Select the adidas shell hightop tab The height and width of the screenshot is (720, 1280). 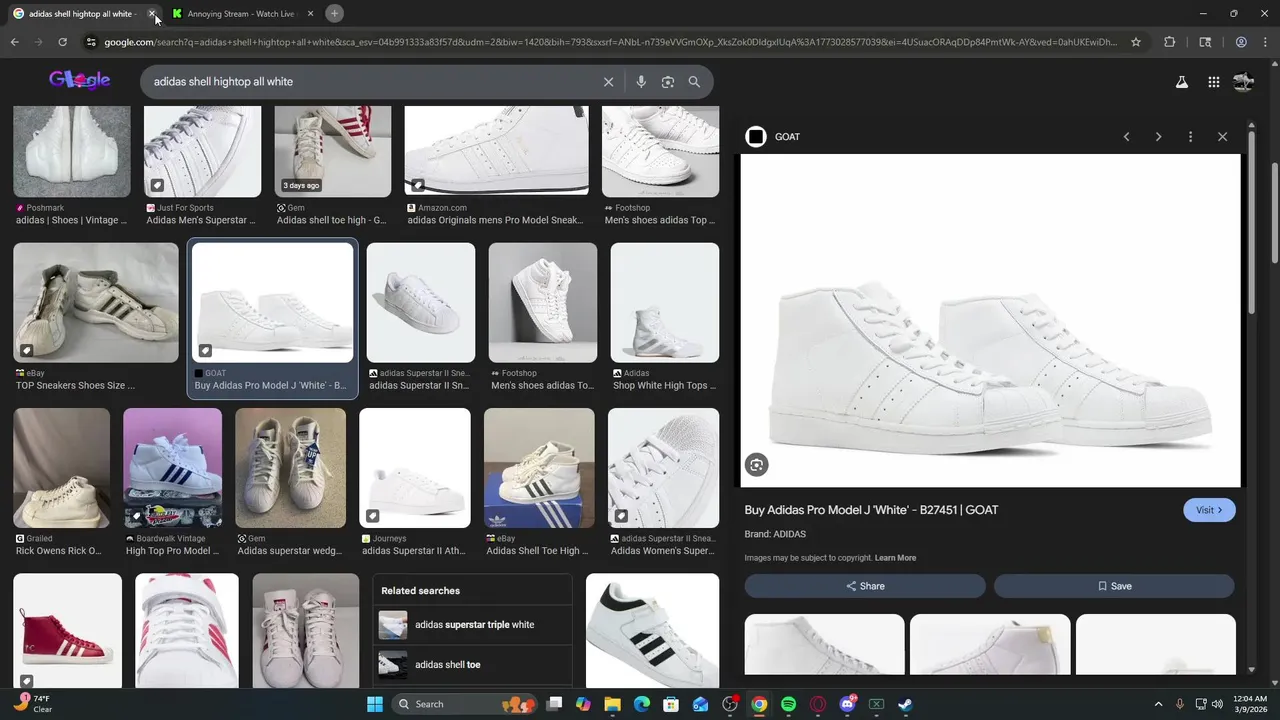(82, 14)
